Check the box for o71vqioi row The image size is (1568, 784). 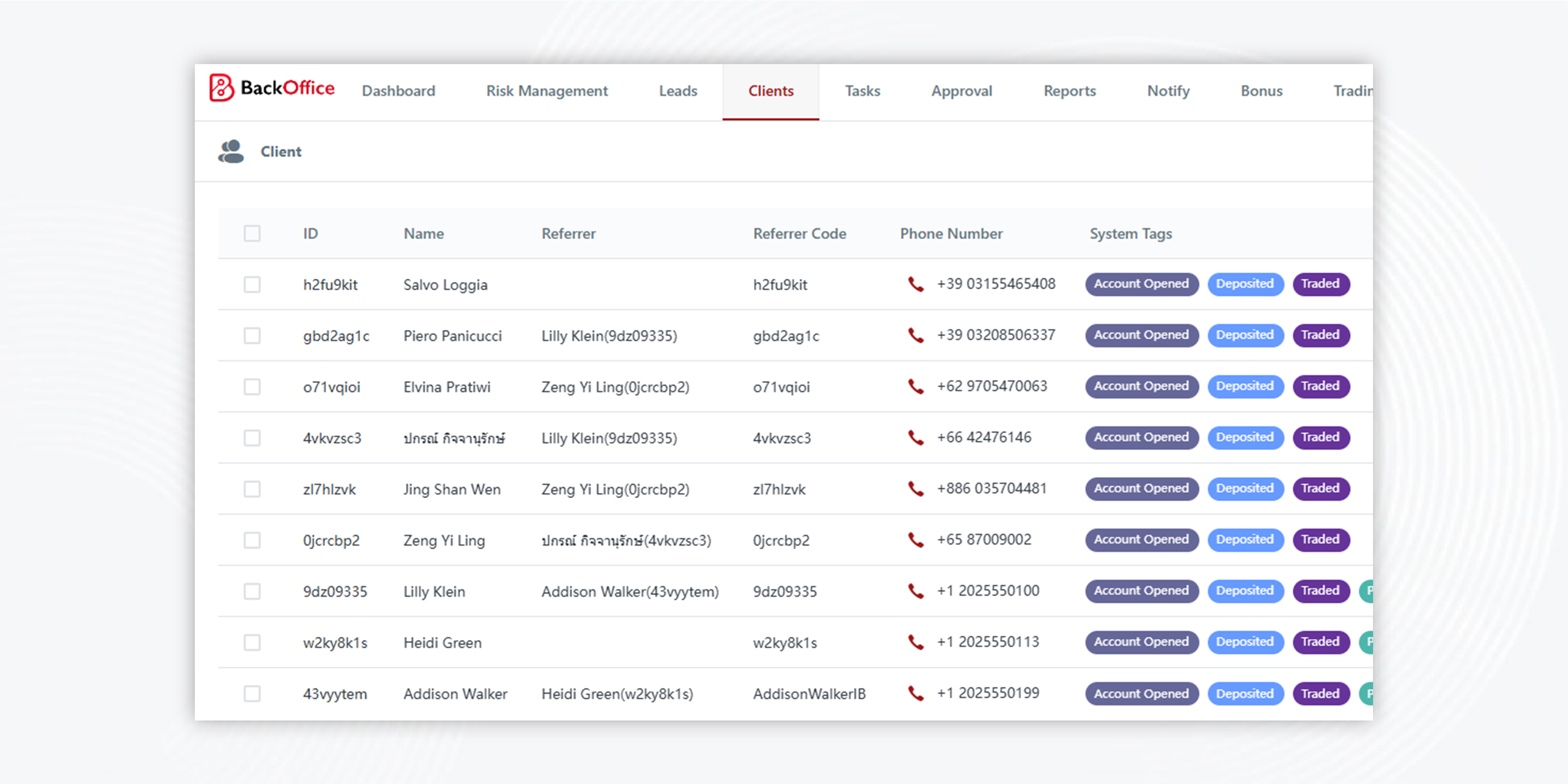tap(252, 387)
